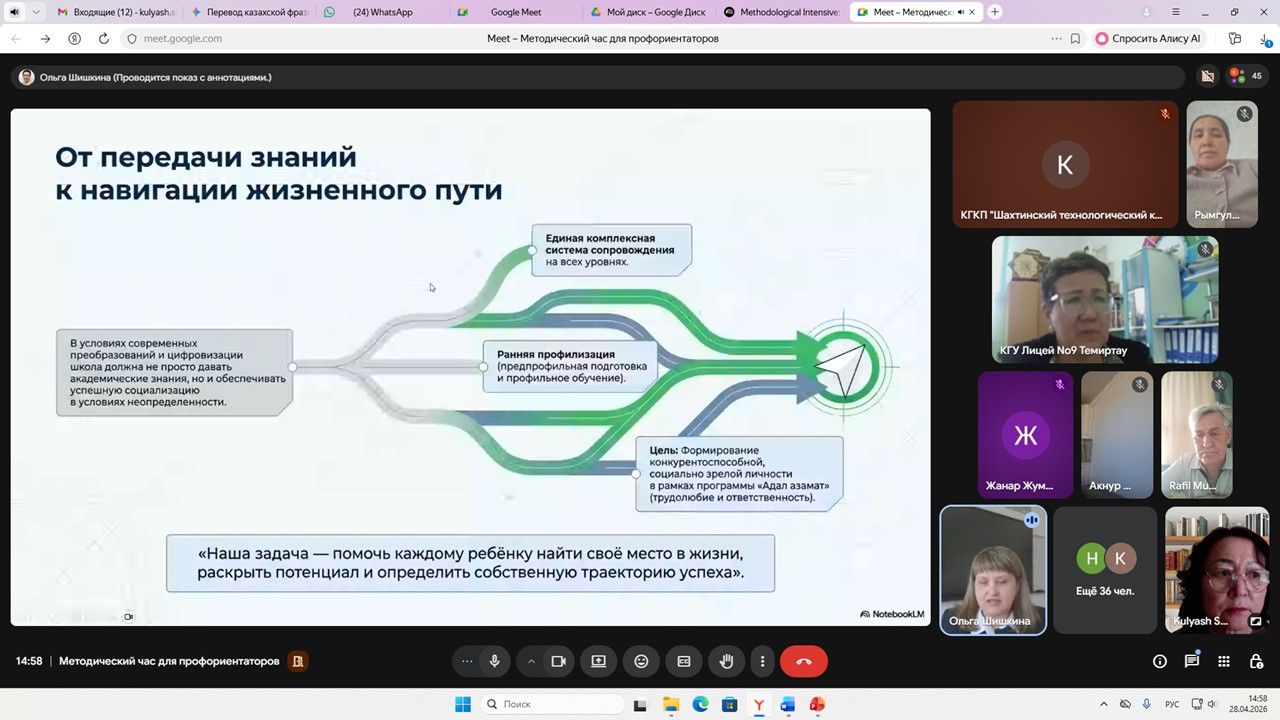The width and height of the screenshot is (1280, 720).
Task: Open the in-call chat panel
Action: [1192, 661]
